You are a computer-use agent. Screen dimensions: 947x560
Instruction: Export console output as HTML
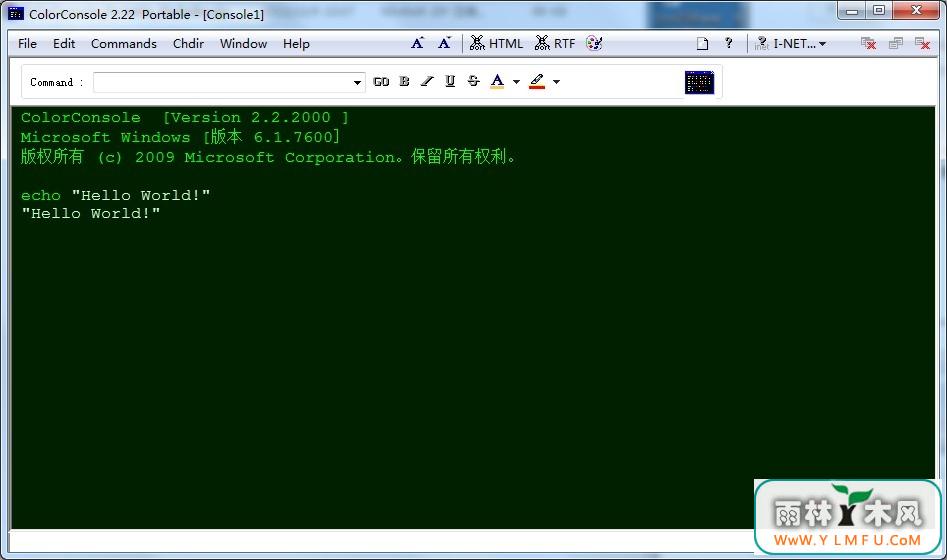coord(496,43)
